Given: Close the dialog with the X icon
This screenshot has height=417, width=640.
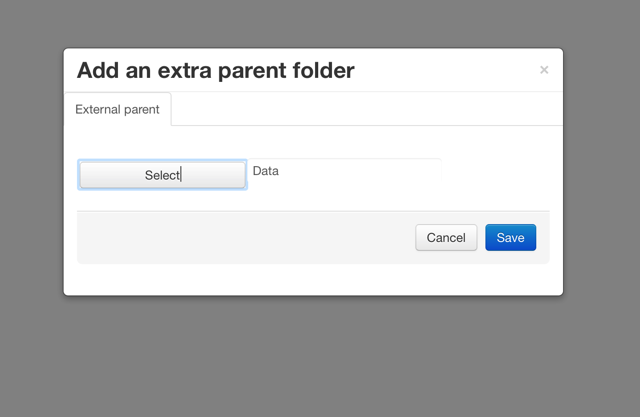Looking at the screenshot, I should 544,70.
